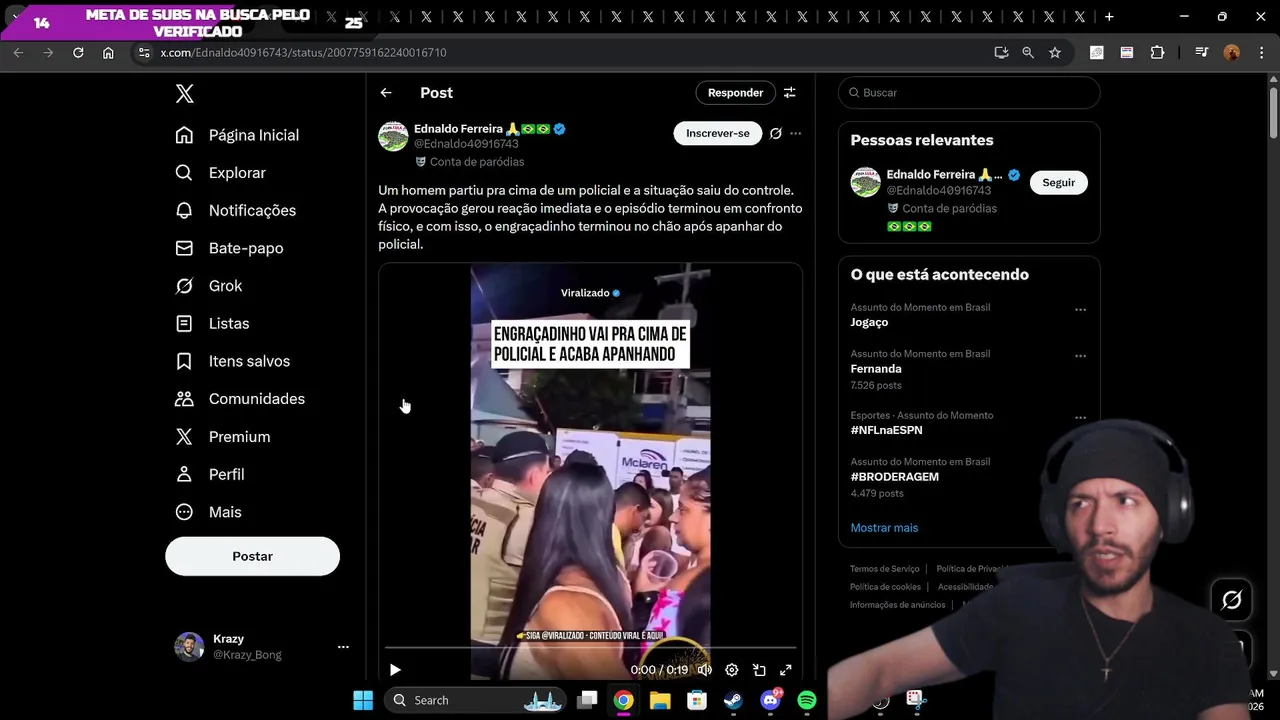Click the video progress bar
Viewport: 1280px width, 720px height.
click(x=591, y=648)
